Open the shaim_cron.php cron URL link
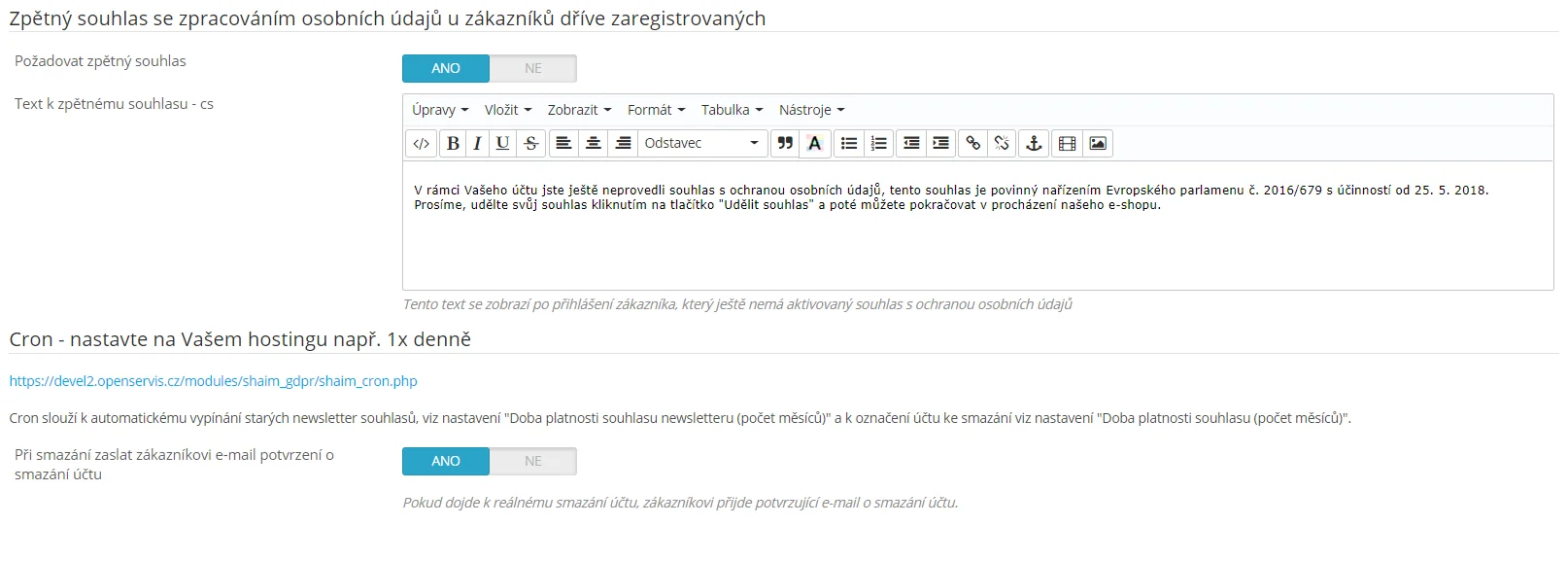Viewport: 1568px width, 561px height. pos(213,381)
